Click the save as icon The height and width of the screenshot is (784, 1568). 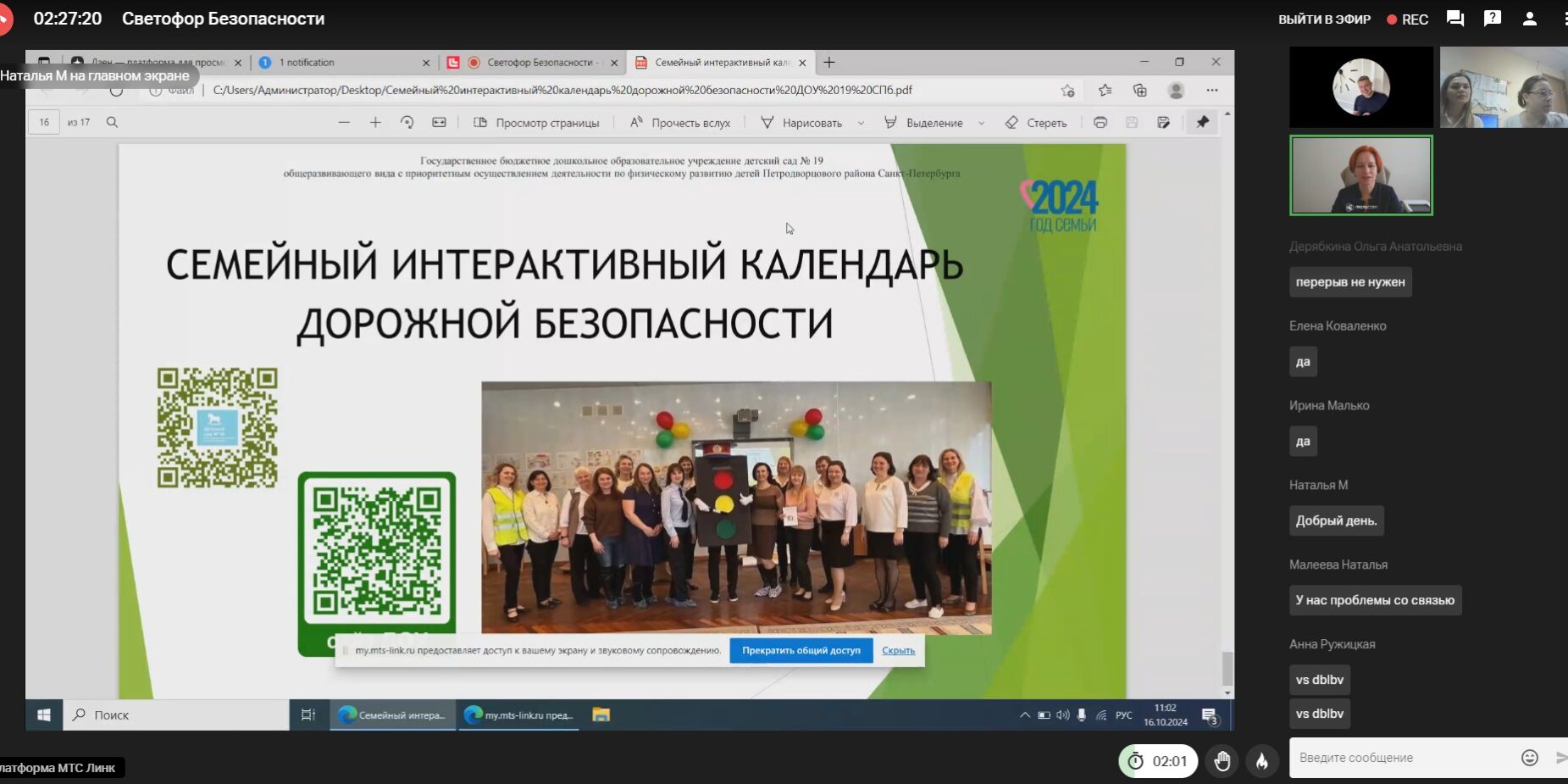(1164, 122)
